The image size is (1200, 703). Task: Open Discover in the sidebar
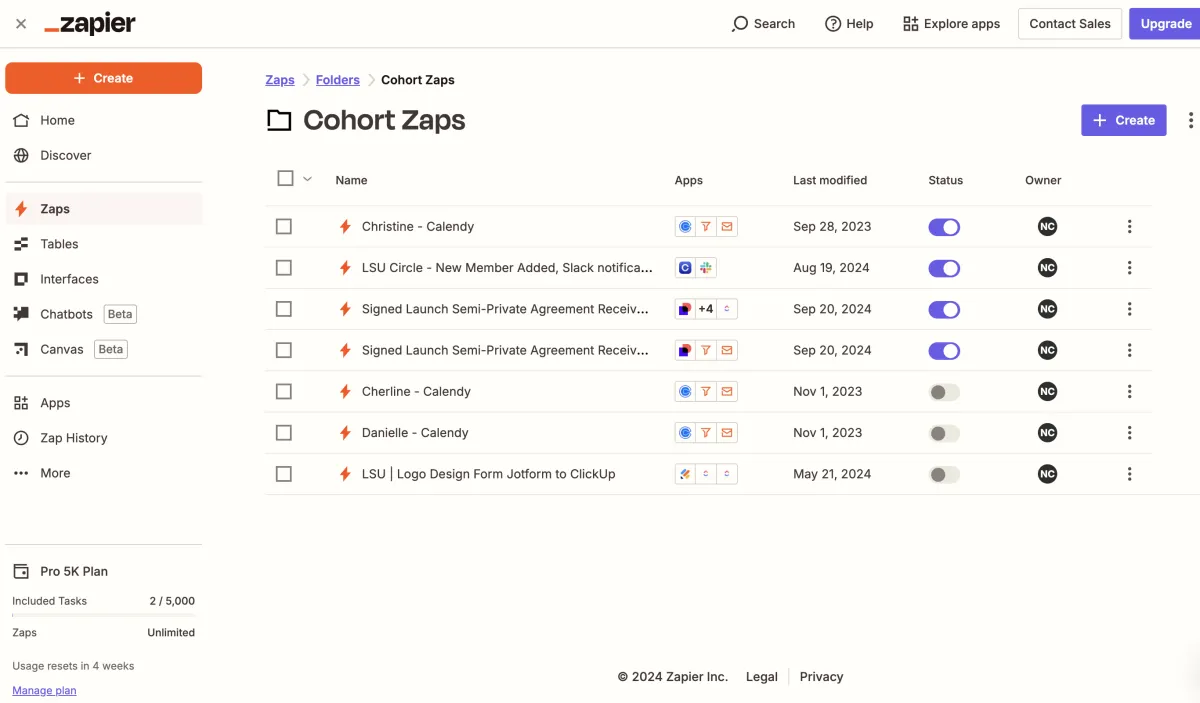(x=104, y=155)
